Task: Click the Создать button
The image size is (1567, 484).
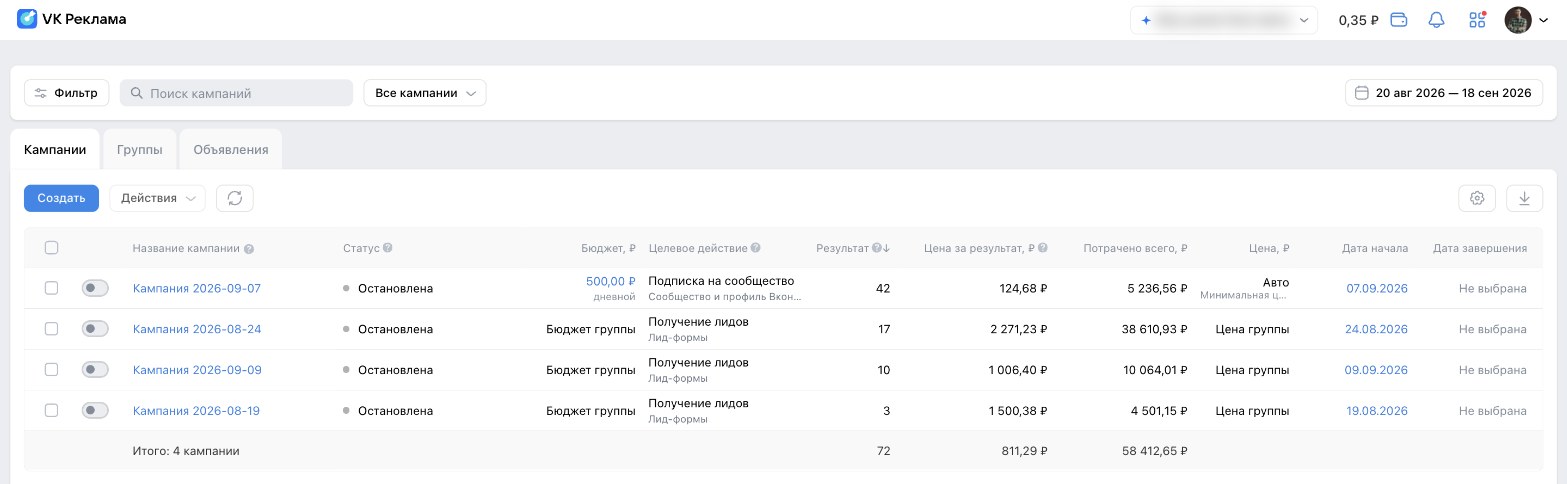Action: (61, 198)
